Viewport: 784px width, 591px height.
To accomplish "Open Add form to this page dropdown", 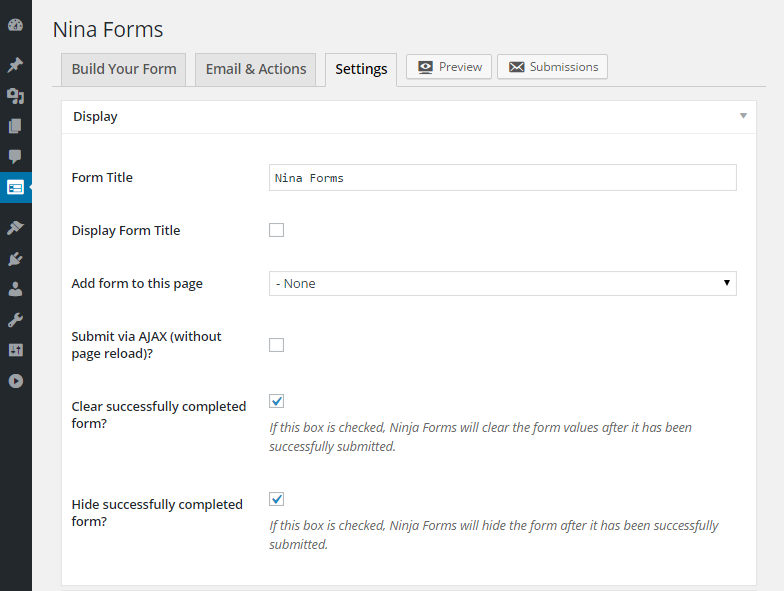I will 502,284.
